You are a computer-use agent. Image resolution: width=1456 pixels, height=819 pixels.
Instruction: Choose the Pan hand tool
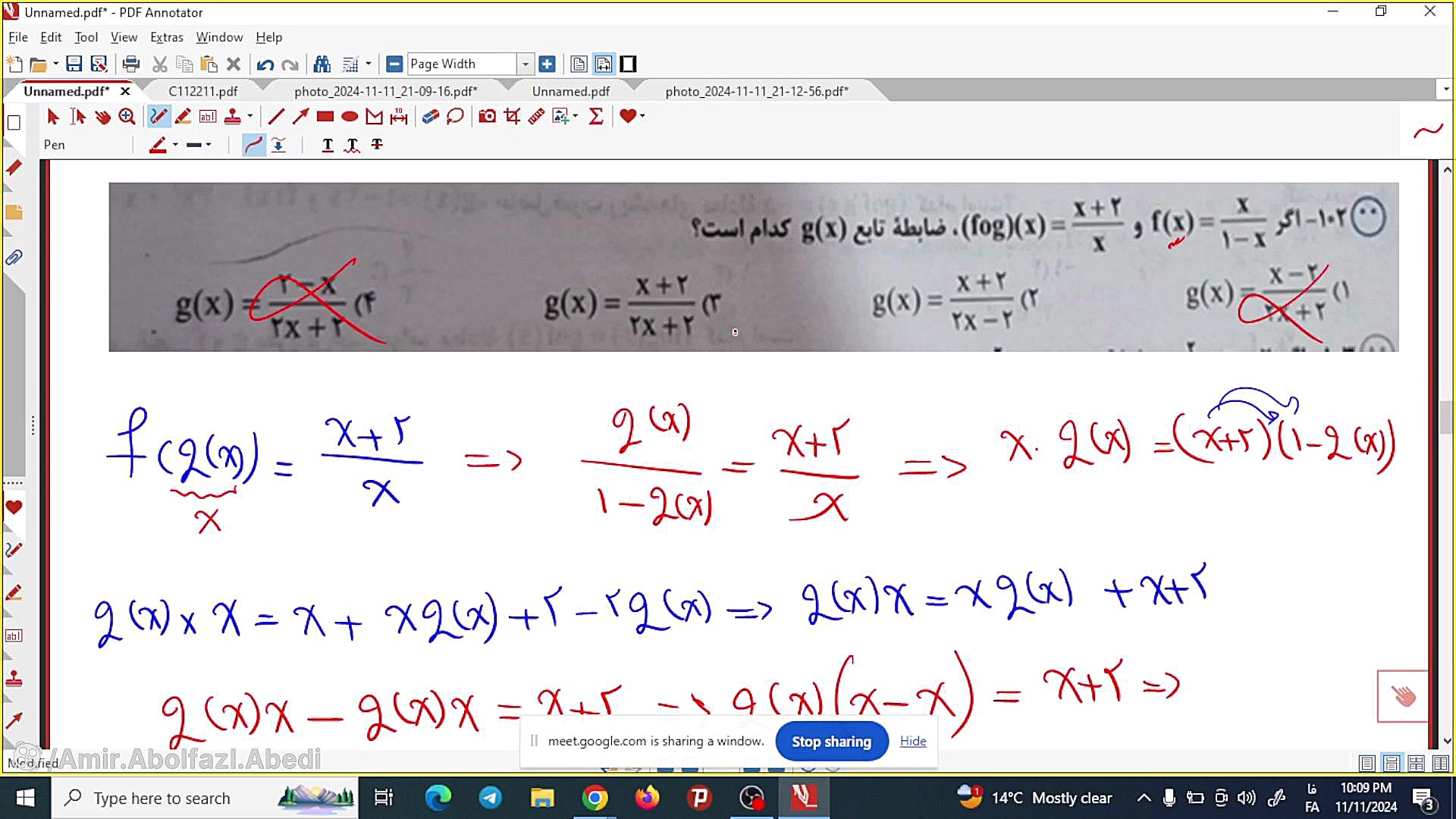pos(102,116)
